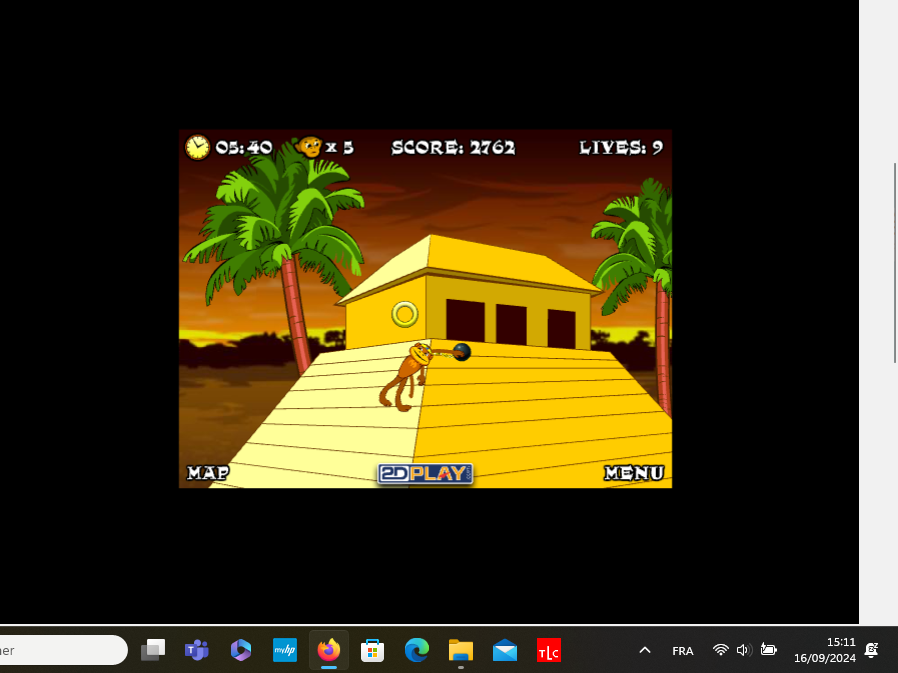This screenshot has width=898, height=673.
Task: Click the 05:40 timer text
Action: click(243, 148)
